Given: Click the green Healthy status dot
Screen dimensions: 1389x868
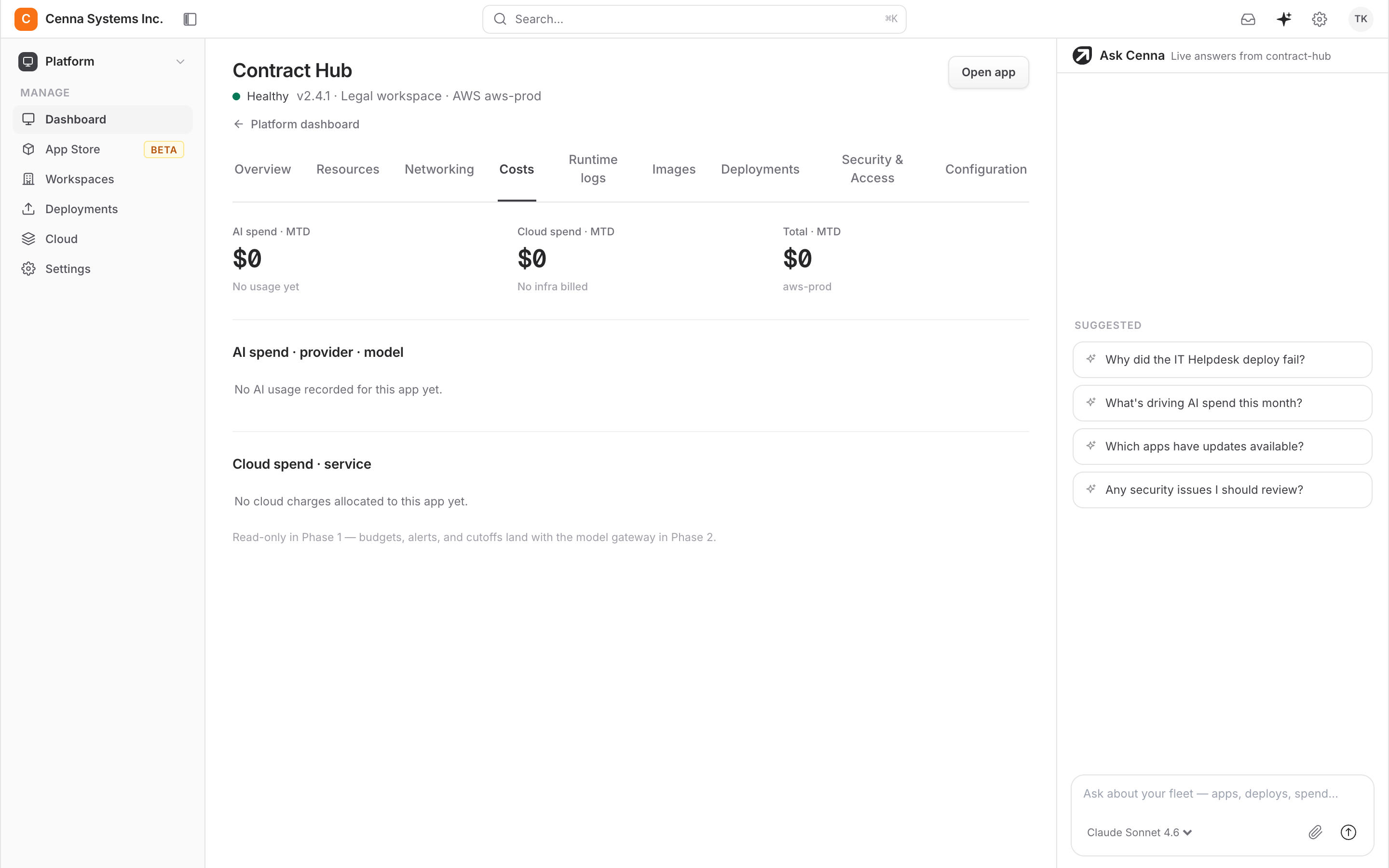Looking at the screenshot, I should coord(236,96).
